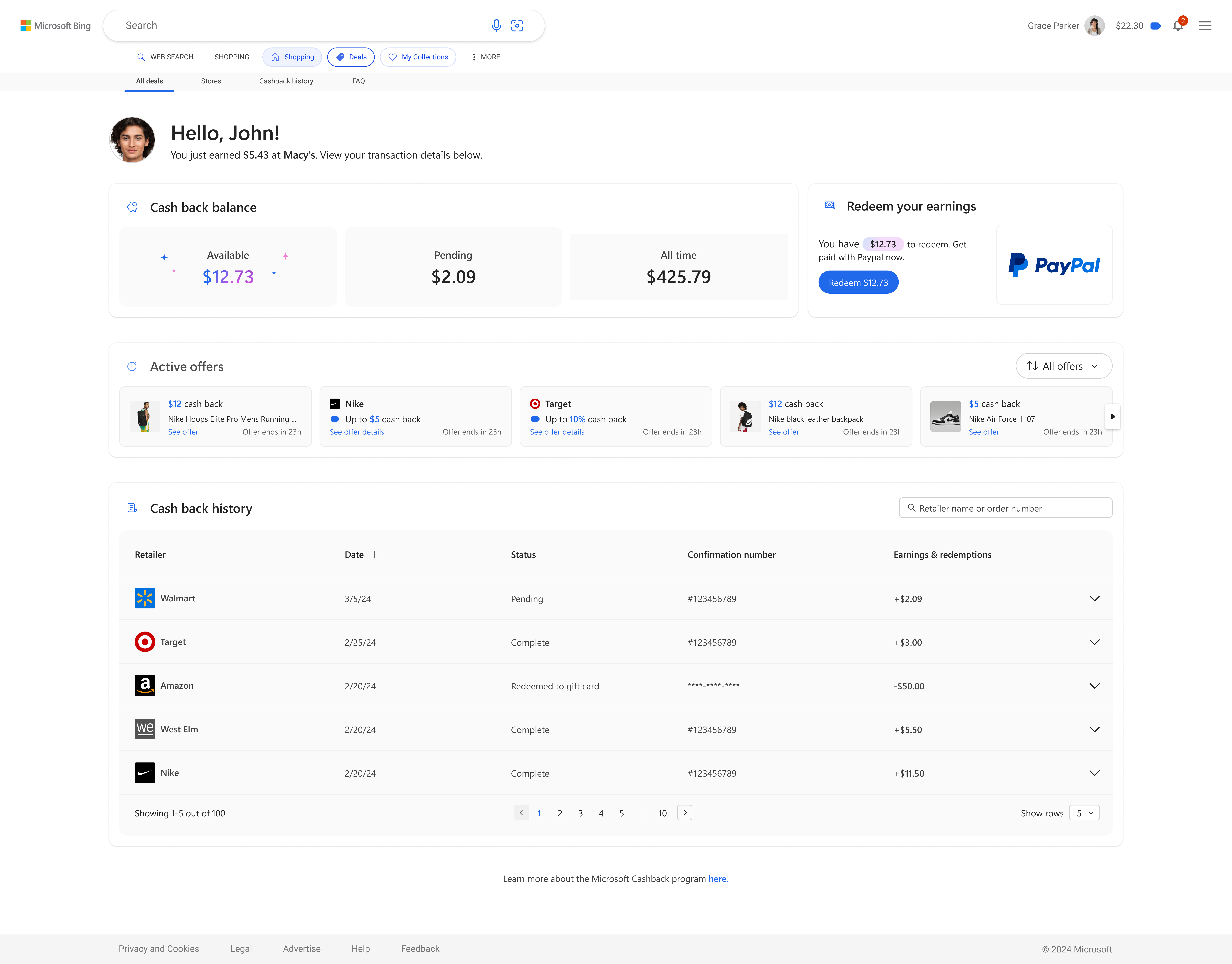Screen dimensions: 1232x964
Task: Go to page 10 of history
Action: (663, 813)
